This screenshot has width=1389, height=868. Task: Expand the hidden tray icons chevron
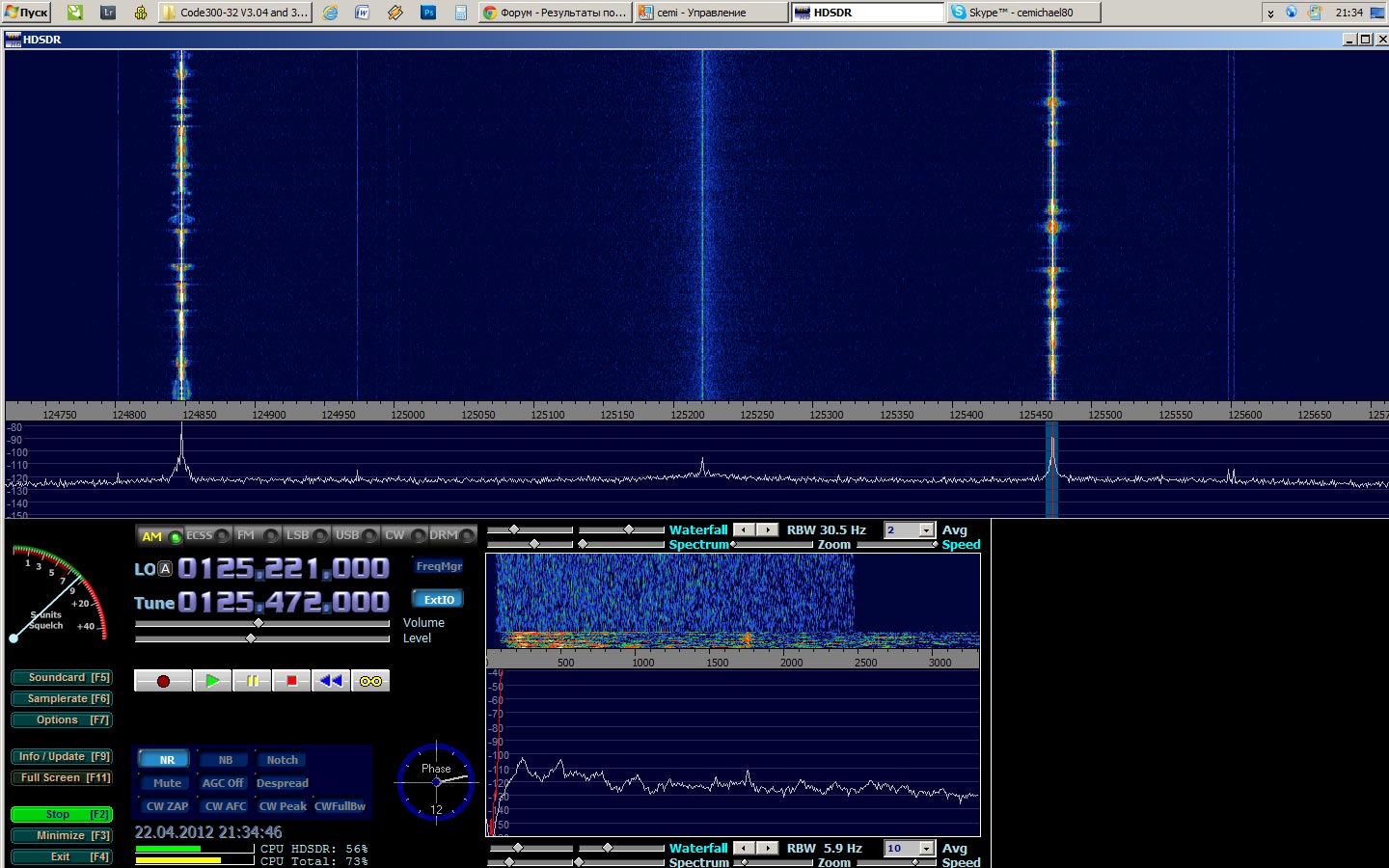click(1270, 14)
